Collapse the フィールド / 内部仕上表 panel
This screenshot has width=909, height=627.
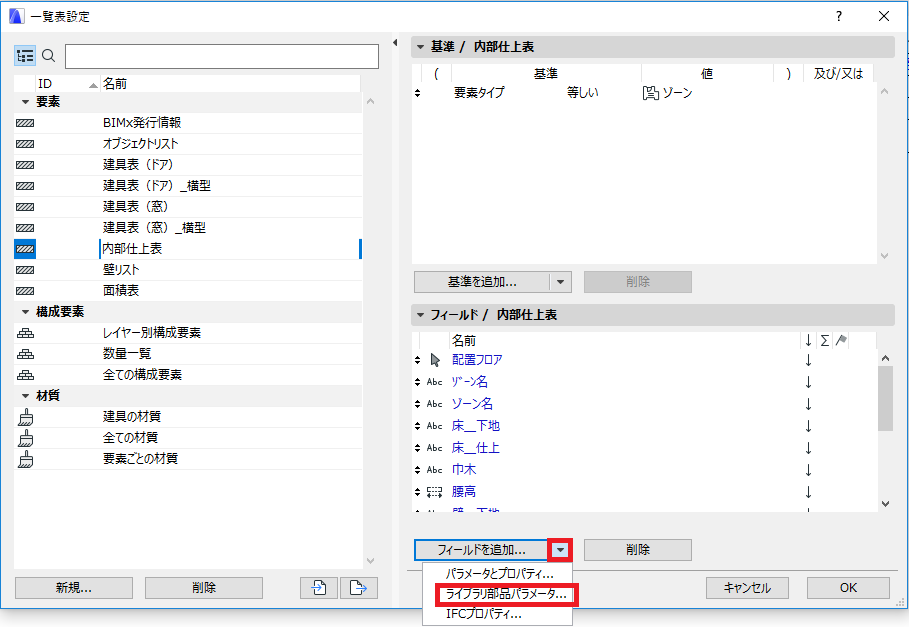(x=421, y=315)
